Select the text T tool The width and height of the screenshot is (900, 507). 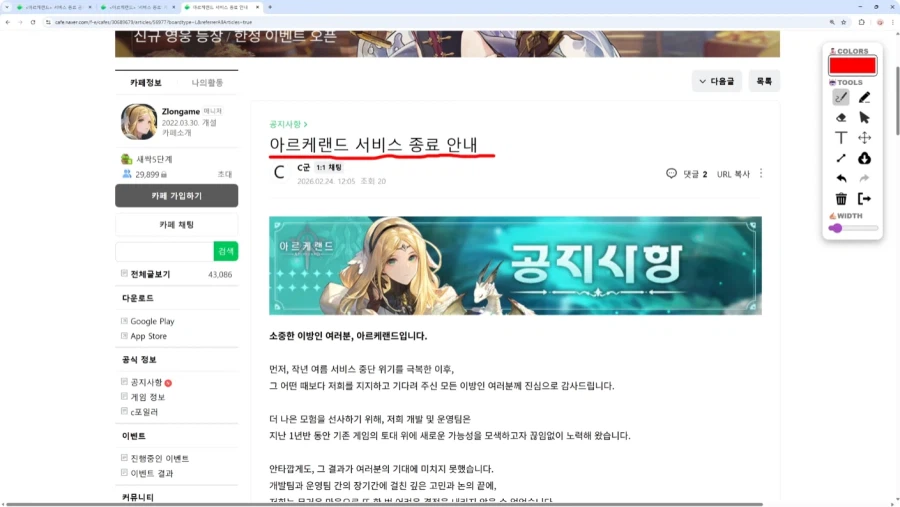click(841, 138)
